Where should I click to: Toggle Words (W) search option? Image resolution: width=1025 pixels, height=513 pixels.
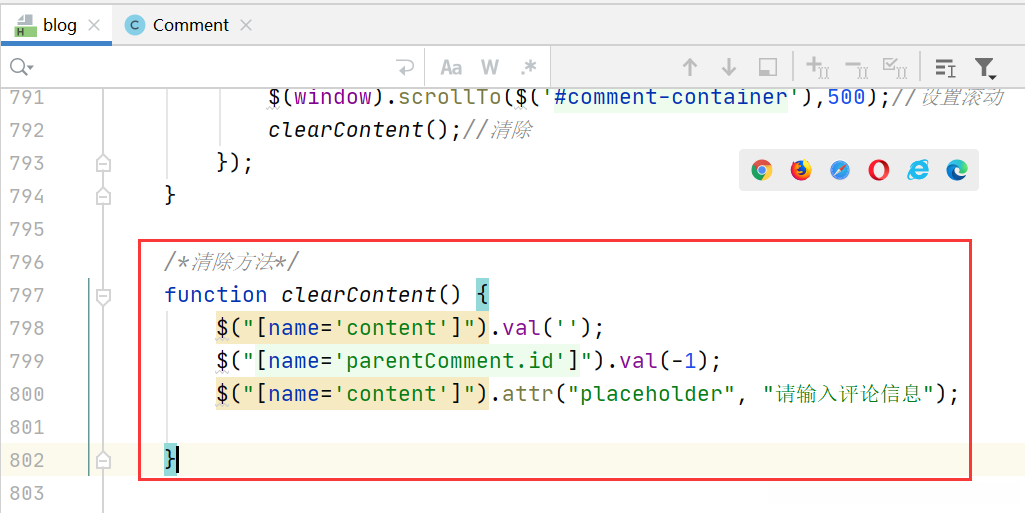pos(490,67)
